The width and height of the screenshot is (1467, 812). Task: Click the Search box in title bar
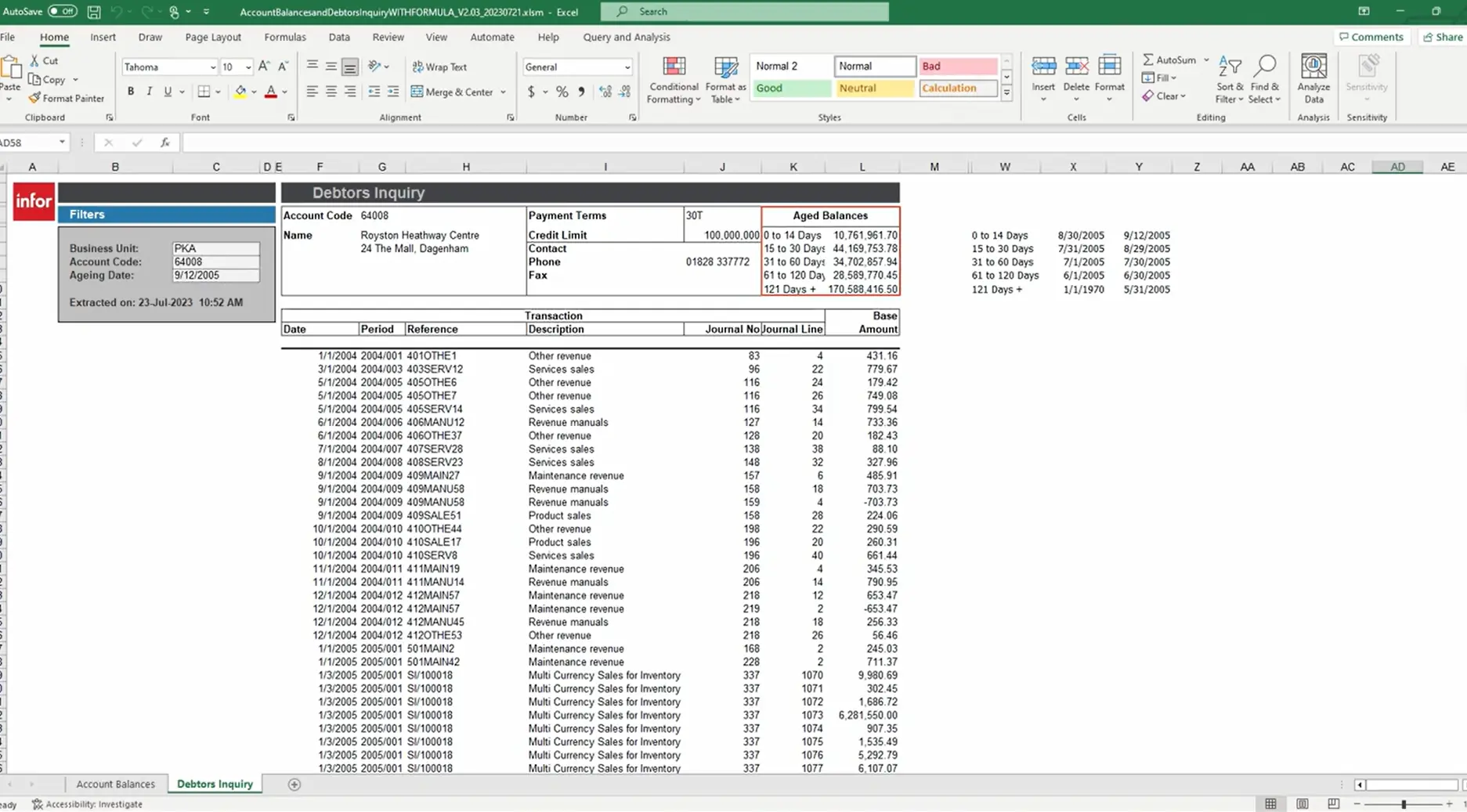click(744, 12)
